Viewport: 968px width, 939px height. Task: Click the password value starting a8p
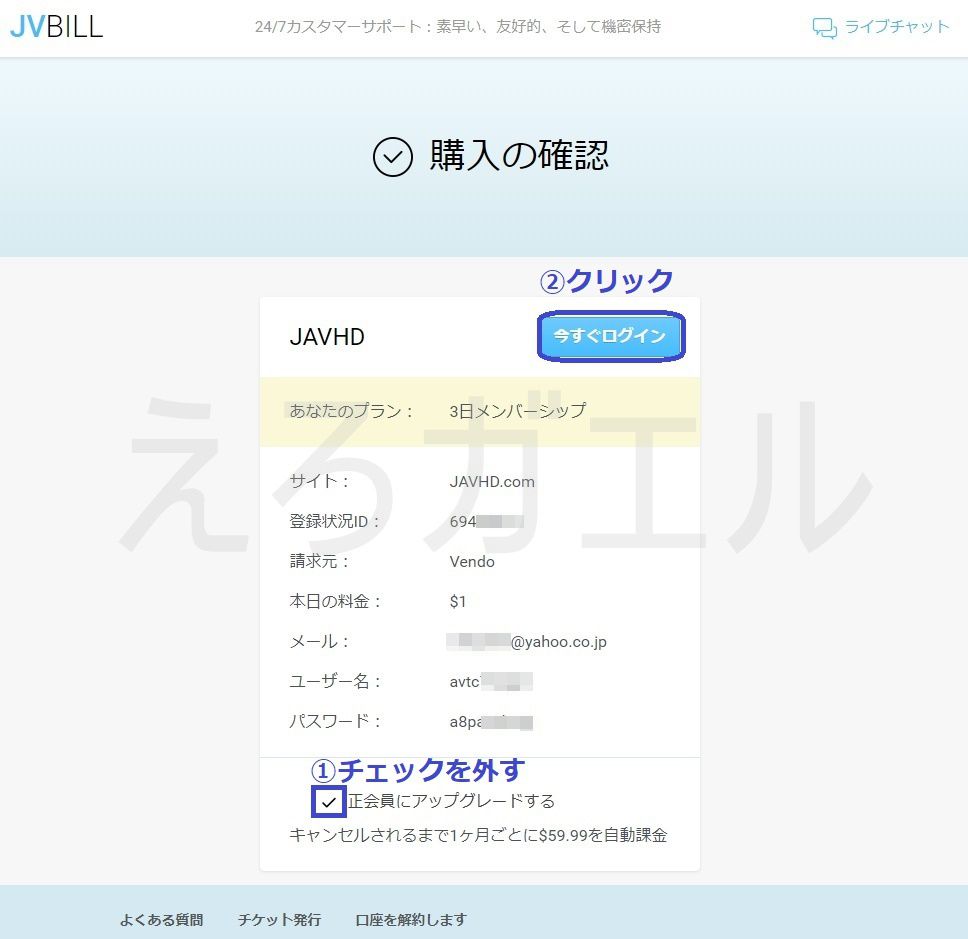[491, 722]
